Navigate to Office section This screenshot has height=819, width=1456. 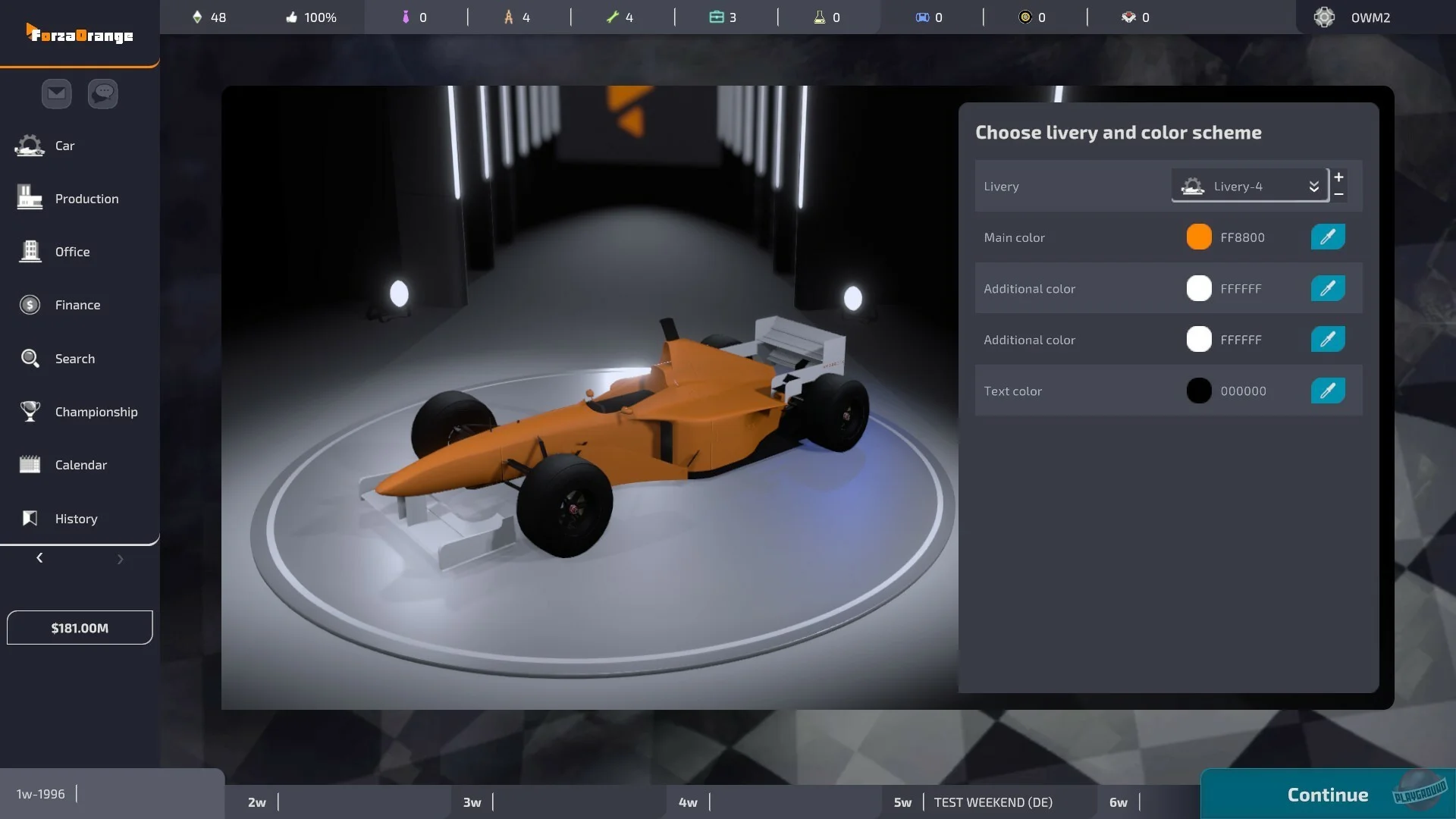pyautogui.click(x=72, y=251)
